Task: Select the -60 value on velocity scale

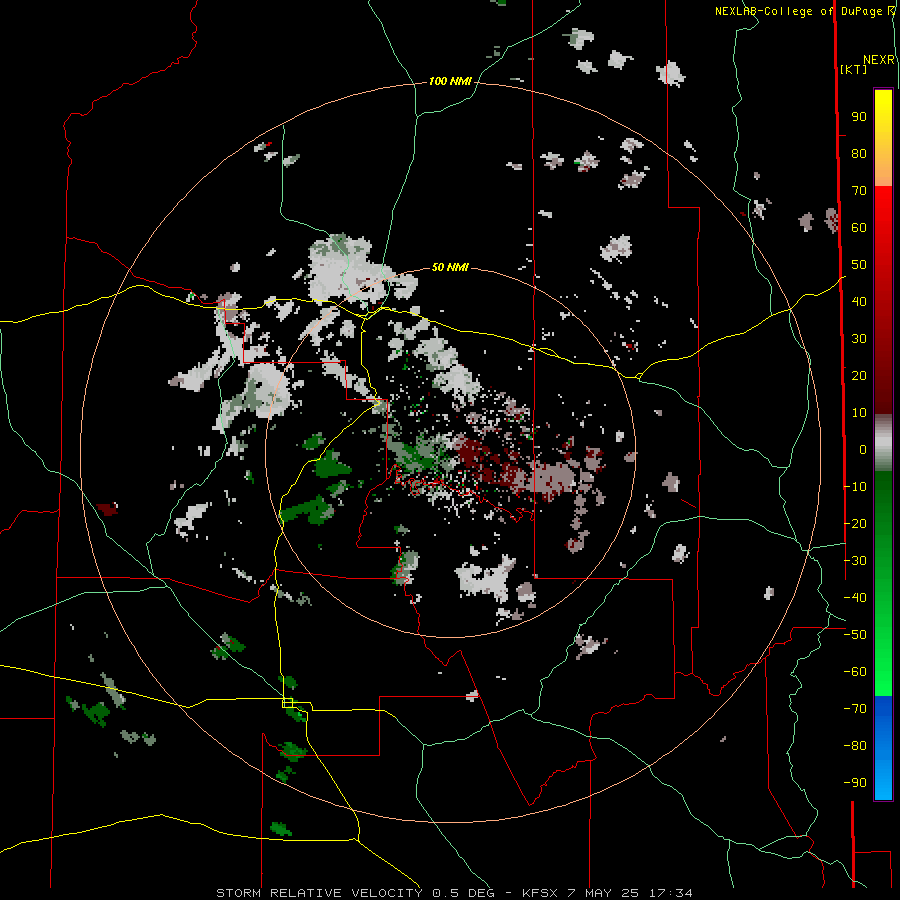Action: (x=855, y=672)
